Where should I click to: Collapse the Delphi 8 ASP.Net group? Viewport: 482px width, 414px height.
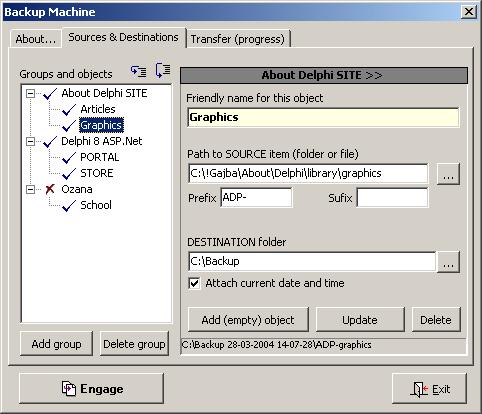coord(30,141)
